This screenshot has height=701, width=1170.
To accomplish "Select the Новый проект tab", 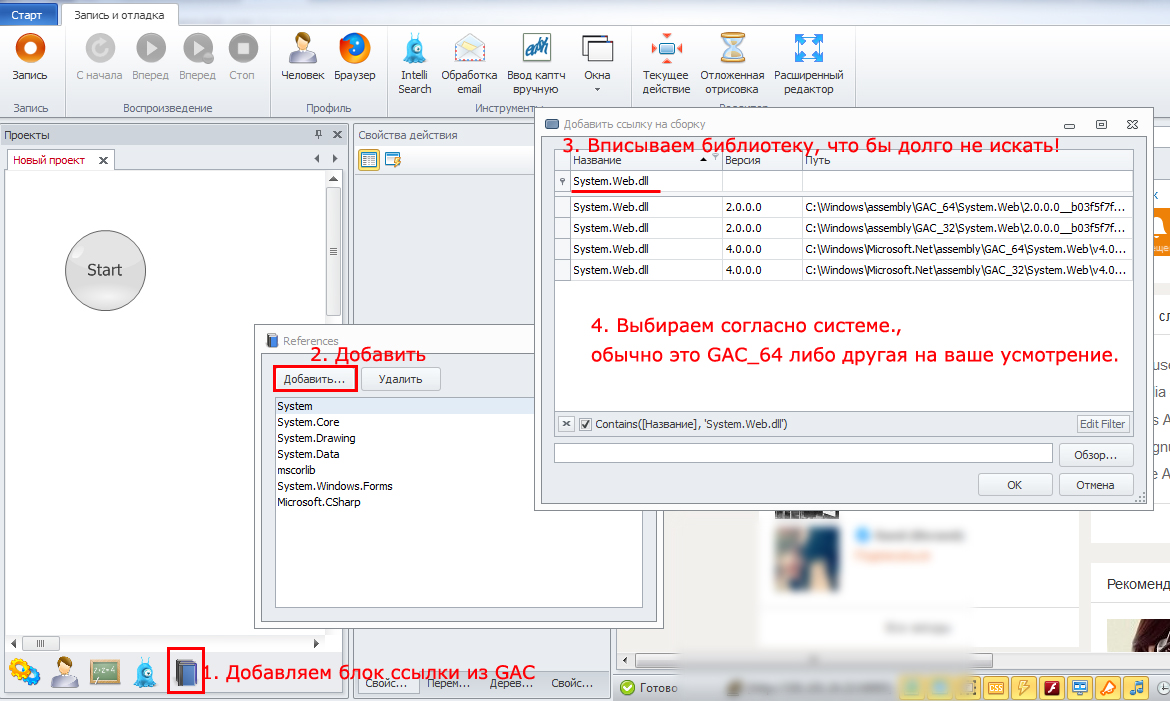I will pyautogui.click(x=49, y=160).
